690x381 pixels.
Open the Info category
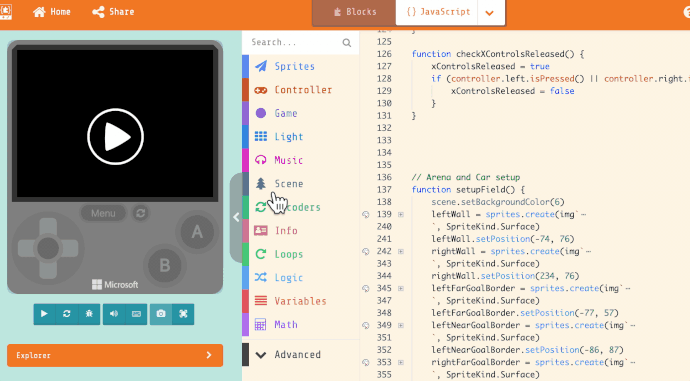(301, 231)
